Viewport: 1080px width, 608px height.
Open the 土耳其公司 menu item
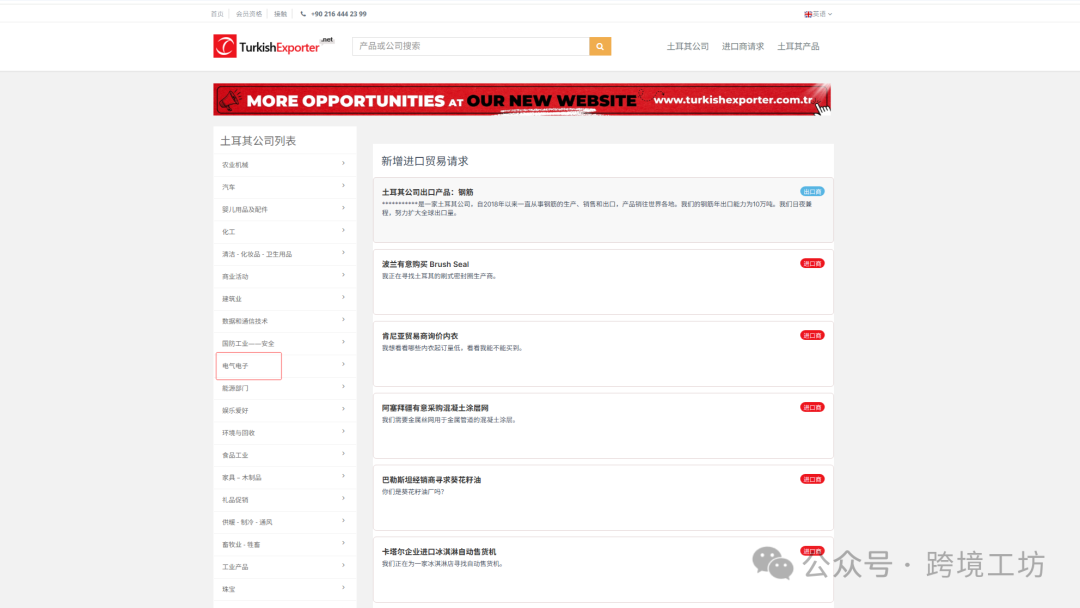[x=687, y=46]
